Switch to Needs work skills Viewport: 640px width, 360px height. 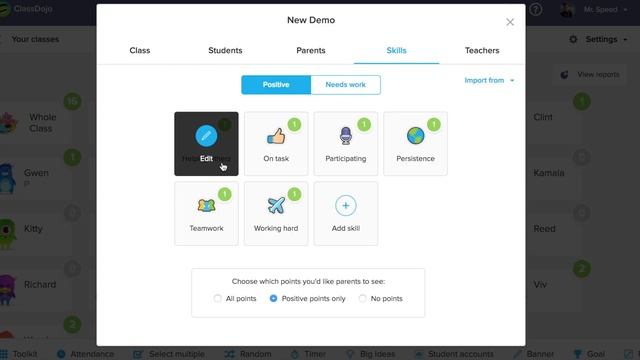(x=346, y=84)
